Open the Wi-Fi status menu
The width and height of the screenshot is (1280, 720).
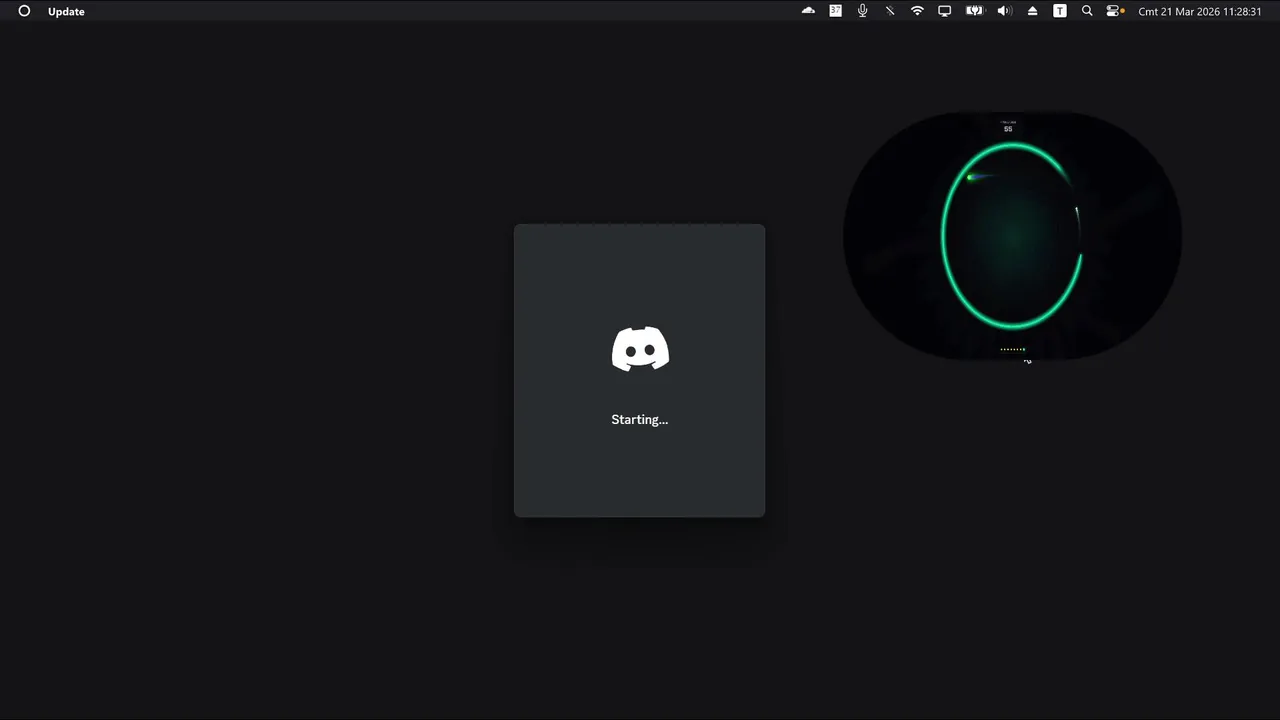(917, 11)
